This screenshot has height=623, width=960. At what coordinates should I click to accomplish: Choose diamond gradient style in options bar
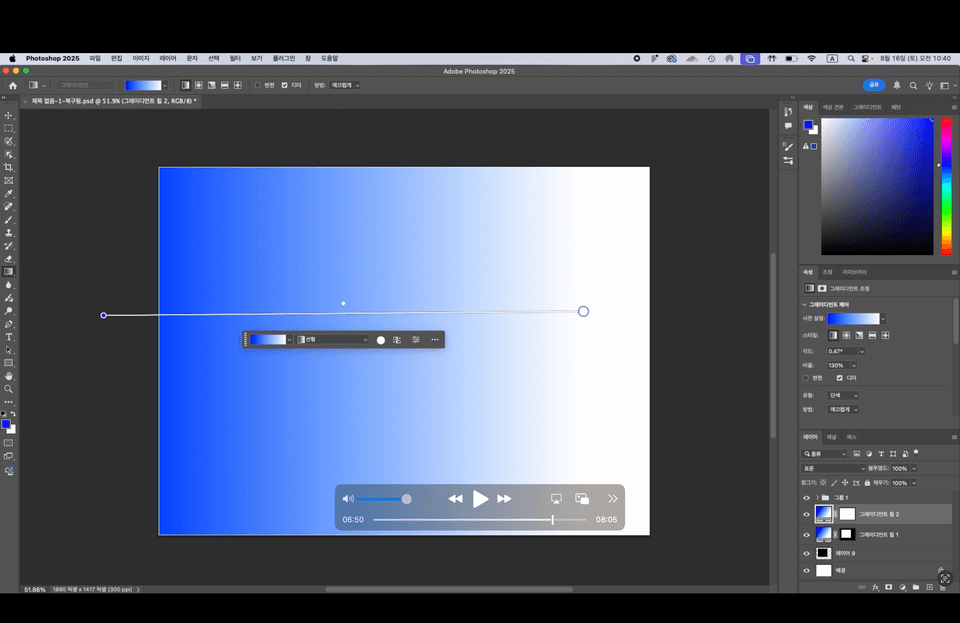point(238,85)
